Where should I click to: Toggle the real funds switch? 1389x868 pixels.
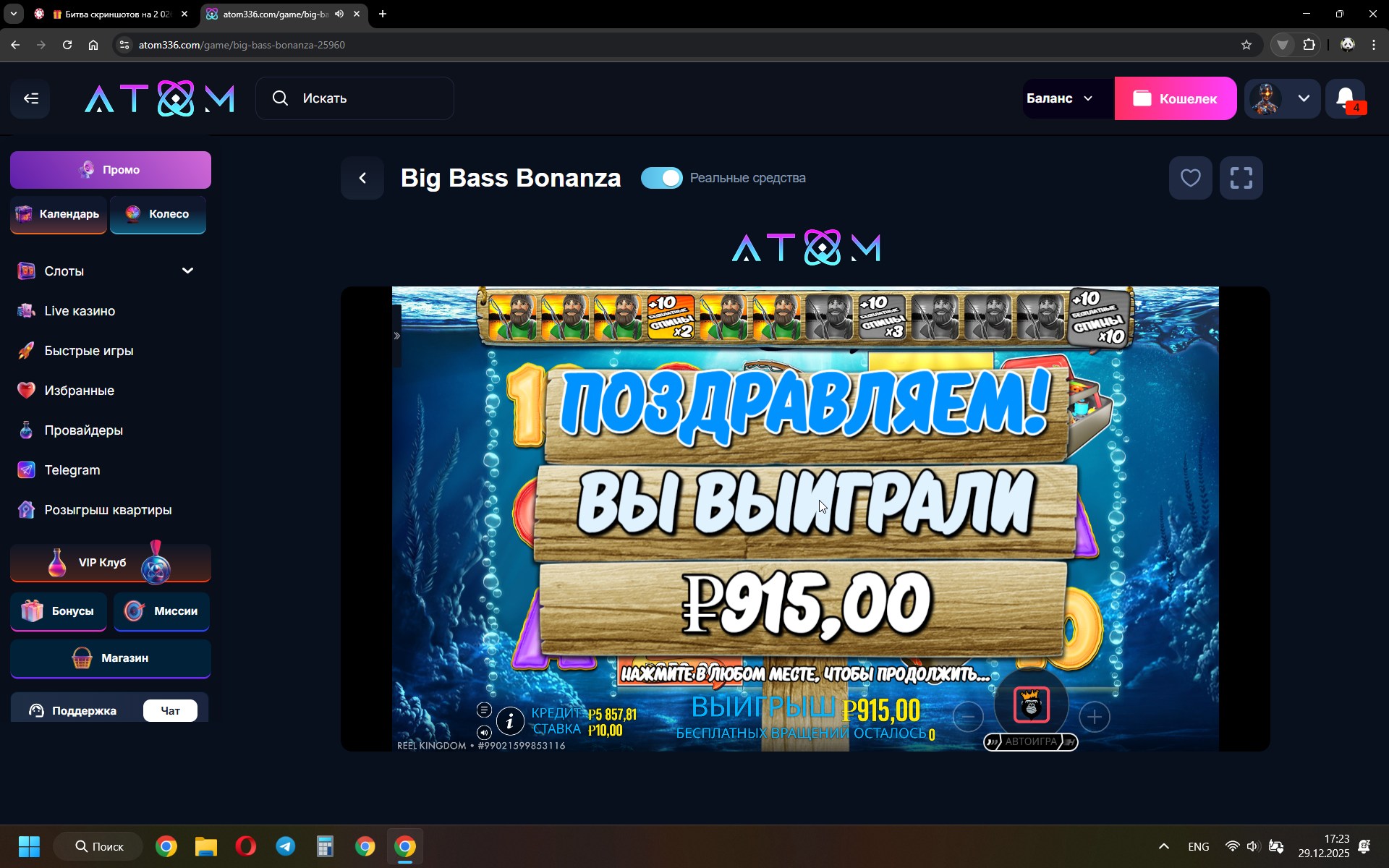tap(661, 178)
